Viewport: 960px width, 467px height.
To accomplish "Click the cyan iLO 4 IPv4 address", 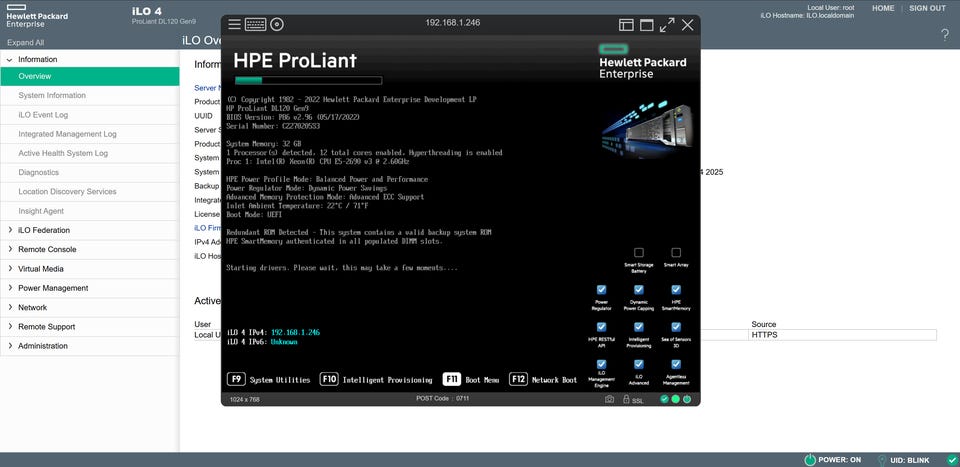I will [x=295, y=332].
